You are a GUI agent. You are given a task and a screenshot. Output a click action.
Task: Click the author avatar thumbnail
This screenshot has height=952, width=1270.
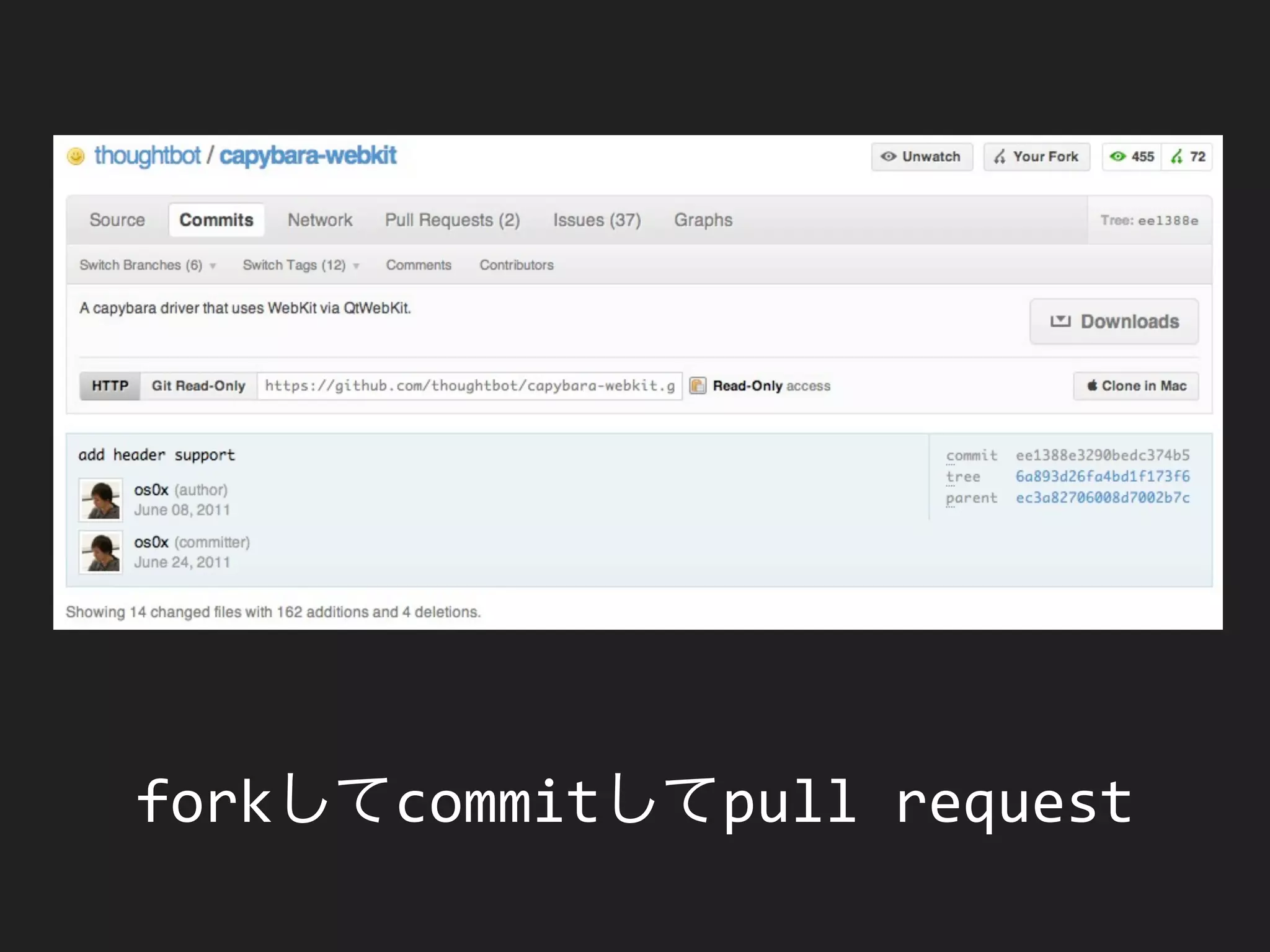100,500
